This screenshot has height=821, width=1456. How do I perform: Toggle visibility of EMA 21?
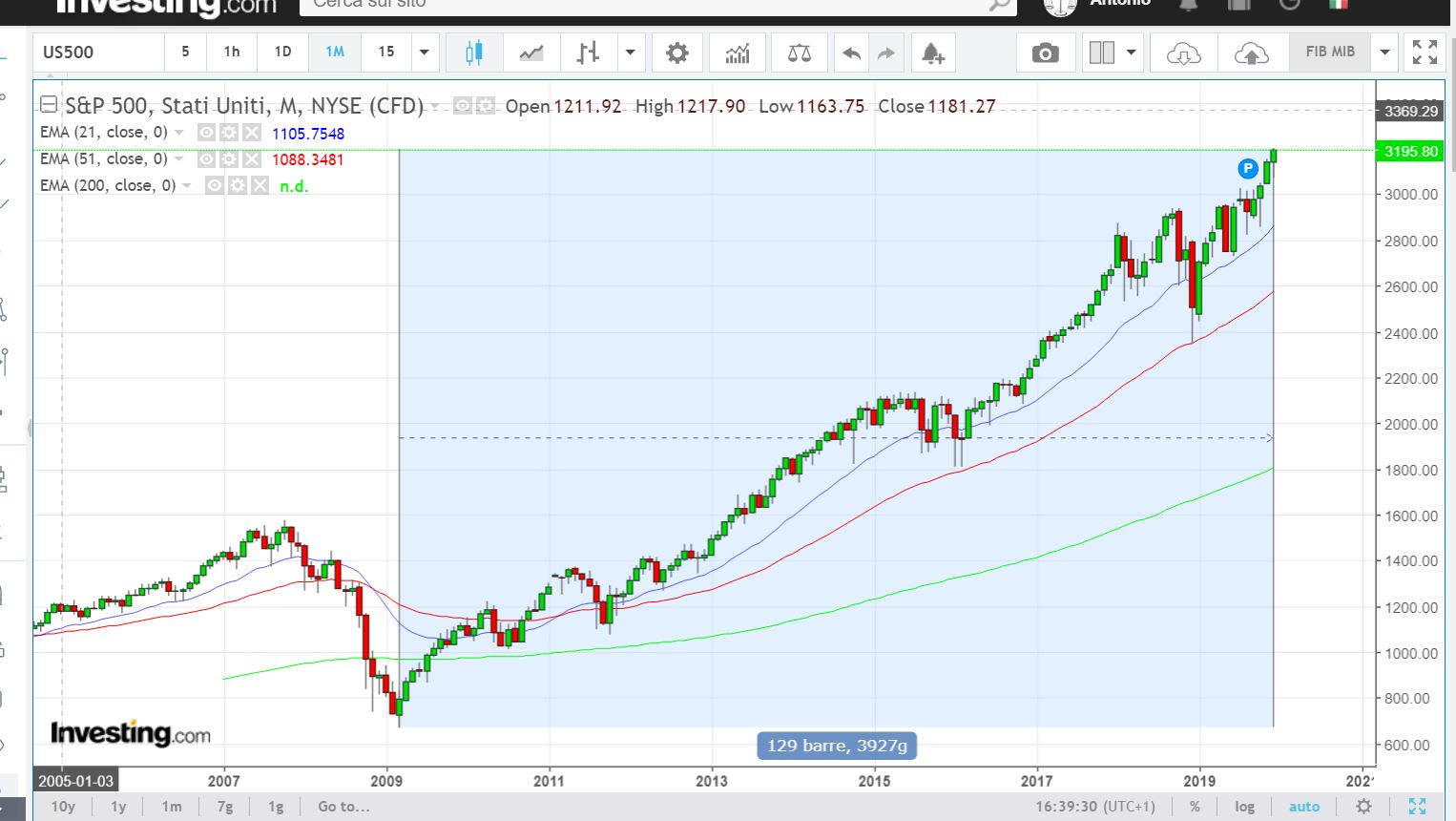coord(206,133)
